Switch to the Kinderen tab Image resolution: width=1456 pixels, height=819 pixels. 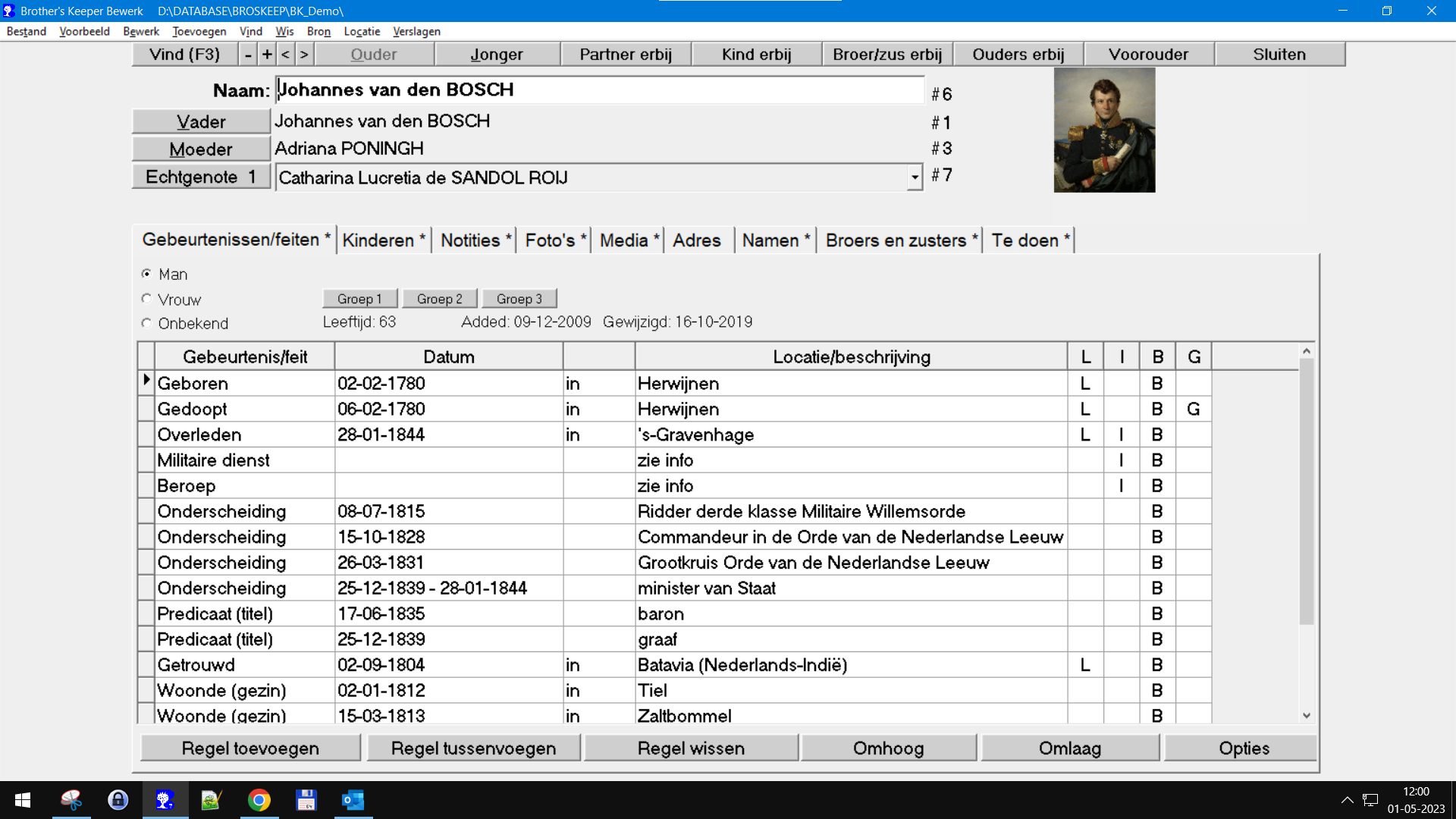click(x=383, y=240)
